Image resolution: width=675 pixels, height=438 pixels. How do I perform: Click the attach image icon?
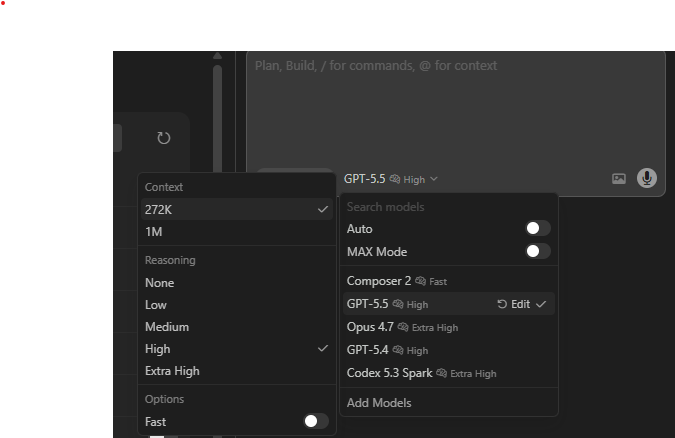[619, 178]
